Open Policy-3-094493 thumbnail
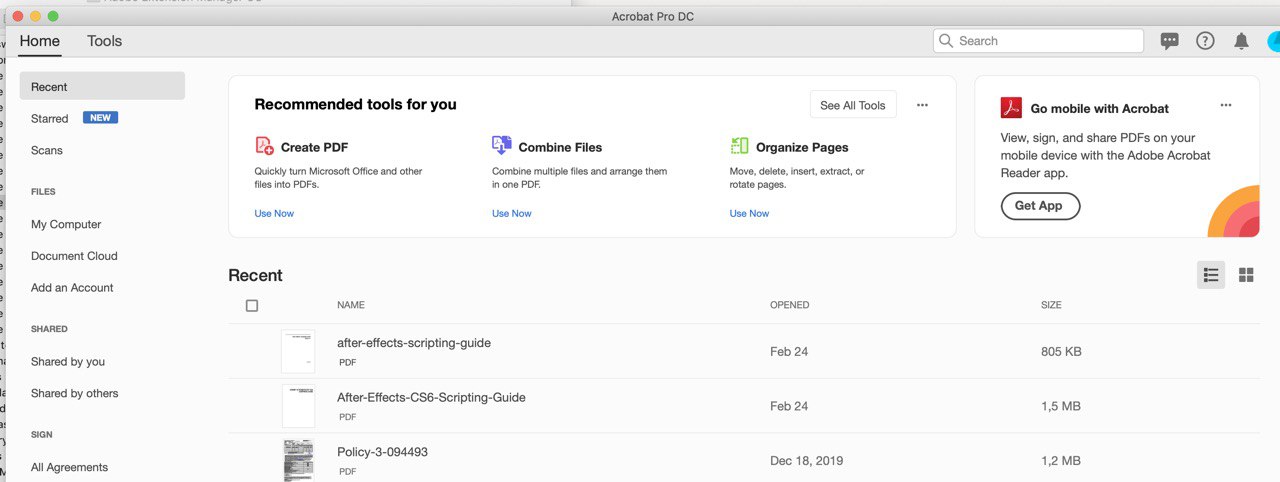This screenshot has width=1280, height=482. coord(298,461)
